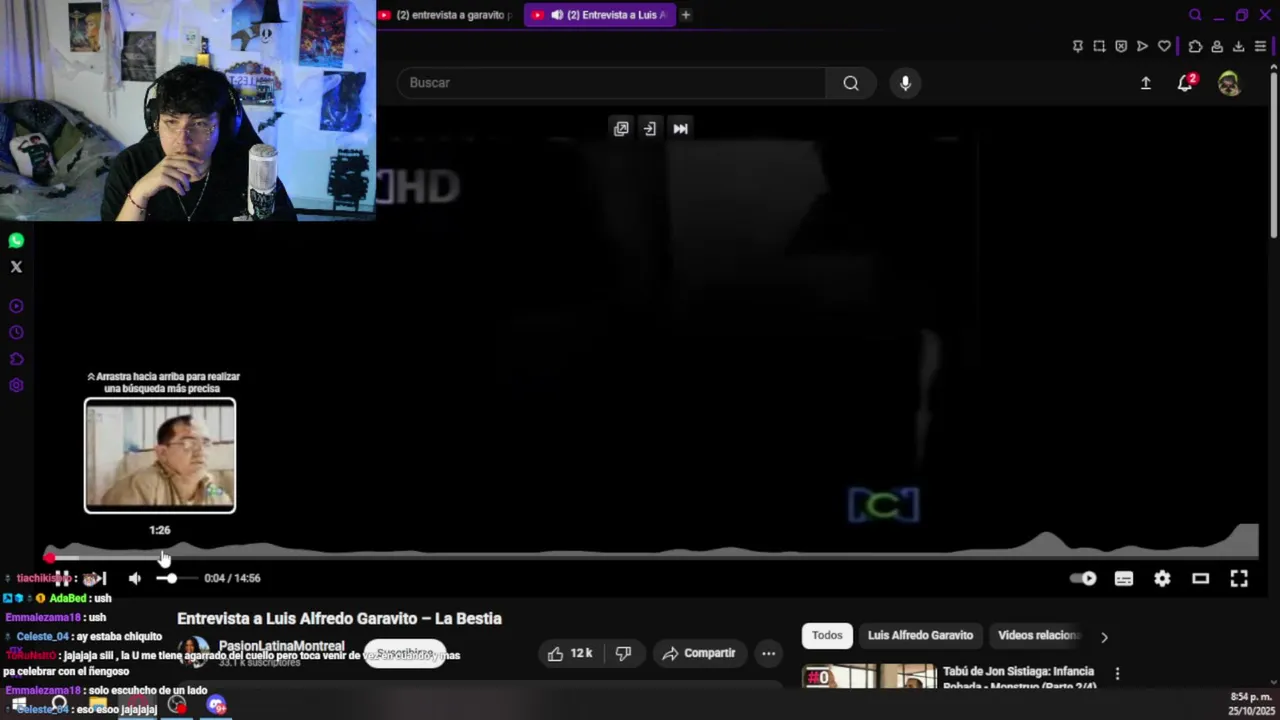
Task: Open the PasionLatinaMontreal channel link
Action: coord(281,646)
